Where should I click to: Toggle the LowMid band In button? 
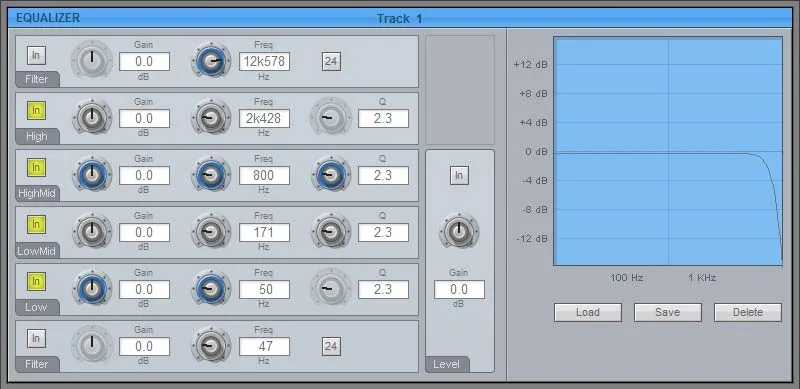point(36,225)
